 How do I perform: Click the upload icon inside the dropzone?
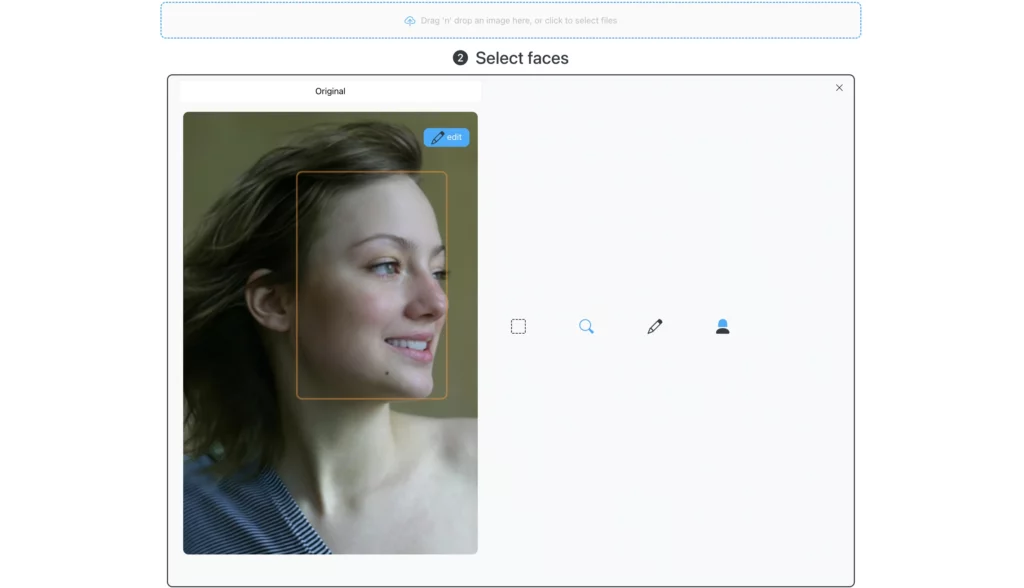[409, 20]
